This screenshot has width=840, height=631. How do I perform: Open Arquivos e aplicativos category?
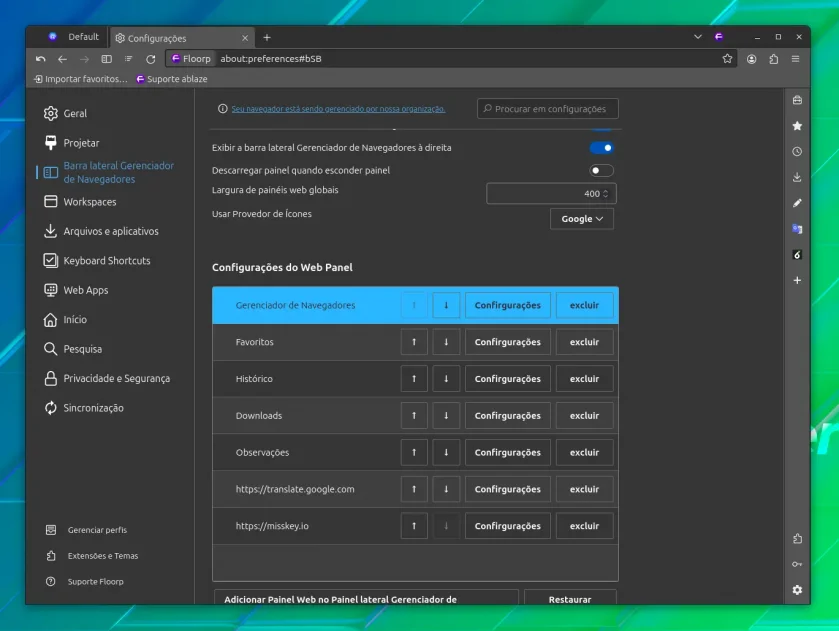[x=101, y=231]
